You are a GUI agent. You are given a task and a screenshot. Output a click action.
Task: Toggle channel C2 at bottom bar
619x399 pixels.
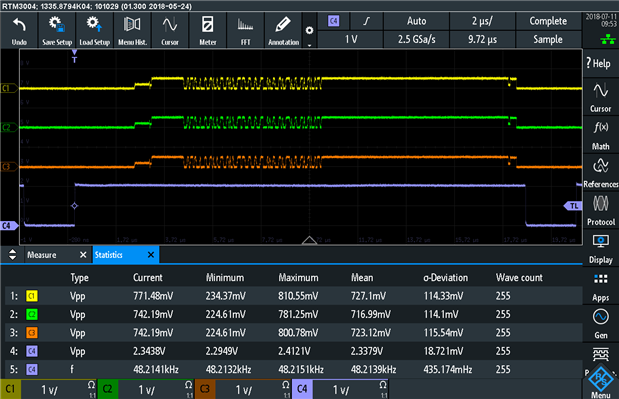click(x=107, y=389)
